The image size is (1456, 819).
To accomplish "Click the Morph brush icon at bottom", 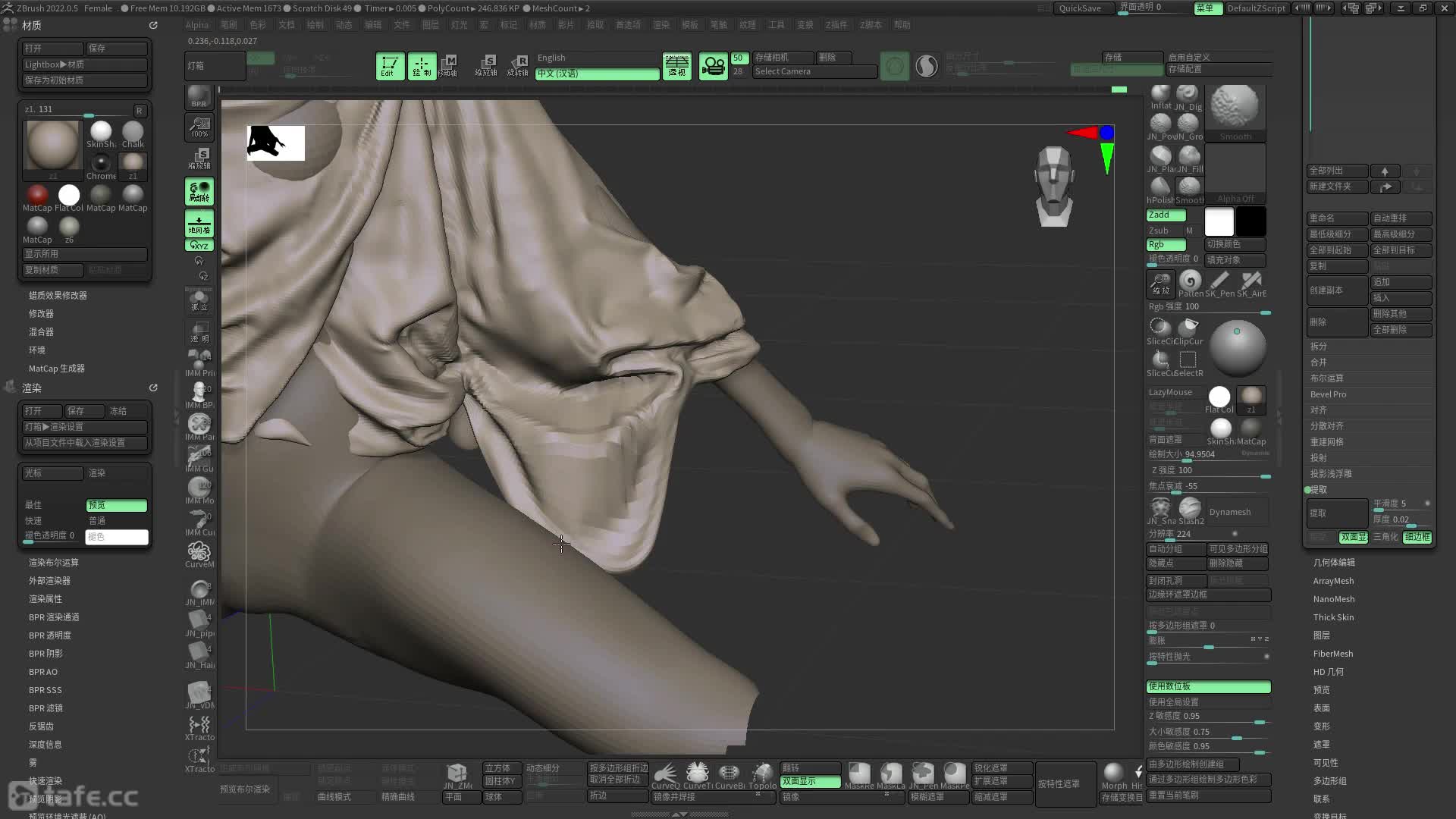I will (1114, 776).
